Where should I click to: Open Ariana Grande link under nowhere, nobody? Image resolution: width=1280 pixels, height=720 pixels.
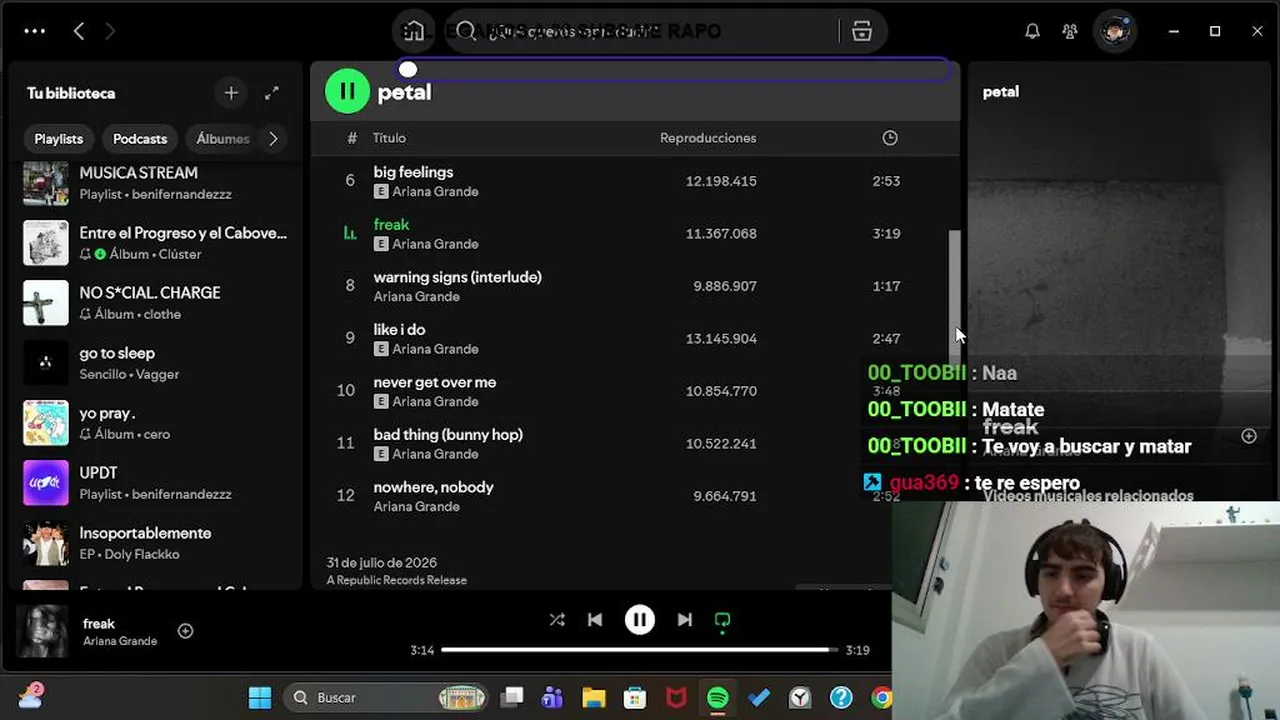tap(417, 507)
